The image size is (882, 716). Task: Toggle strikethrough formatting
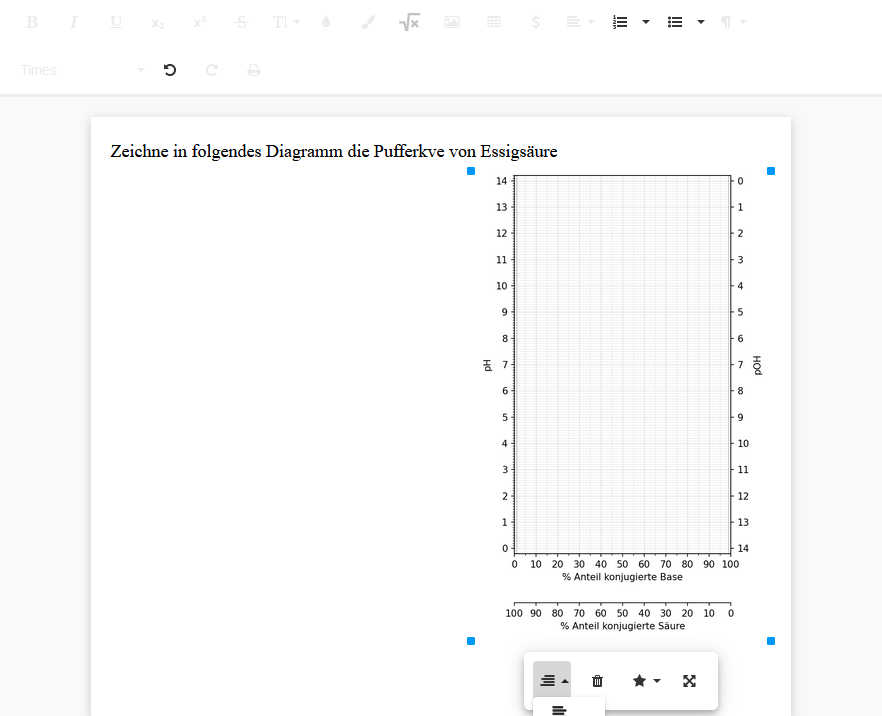[x=242, y=22]
